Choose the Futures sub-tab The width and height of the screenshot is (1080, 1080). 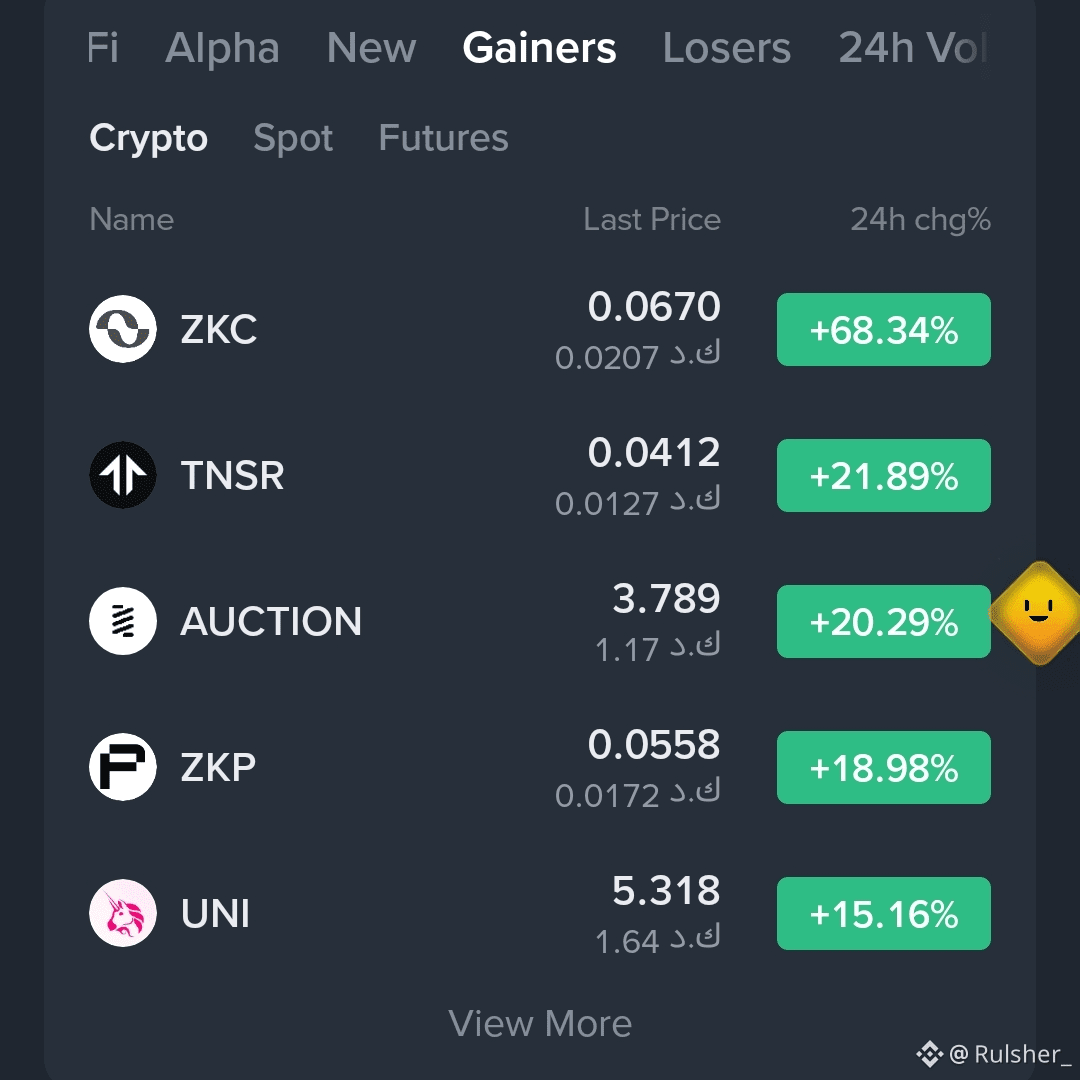(x=443, y=137)
